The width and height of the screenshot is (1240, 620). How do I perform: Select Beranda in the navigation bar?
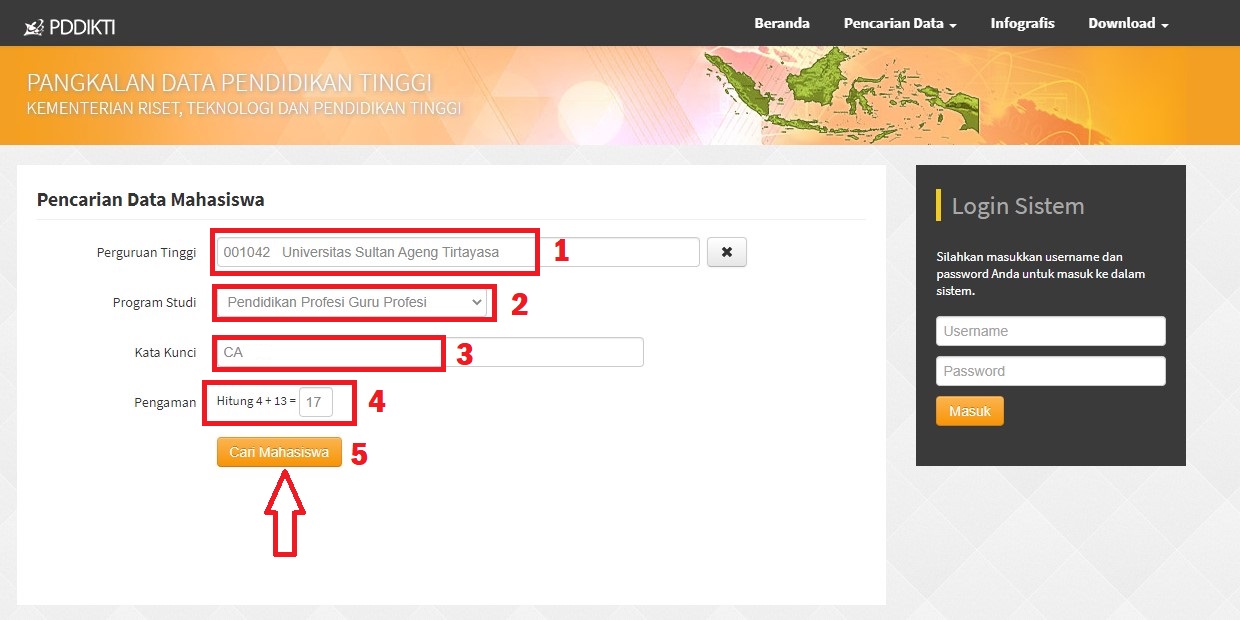click(782, 22)
